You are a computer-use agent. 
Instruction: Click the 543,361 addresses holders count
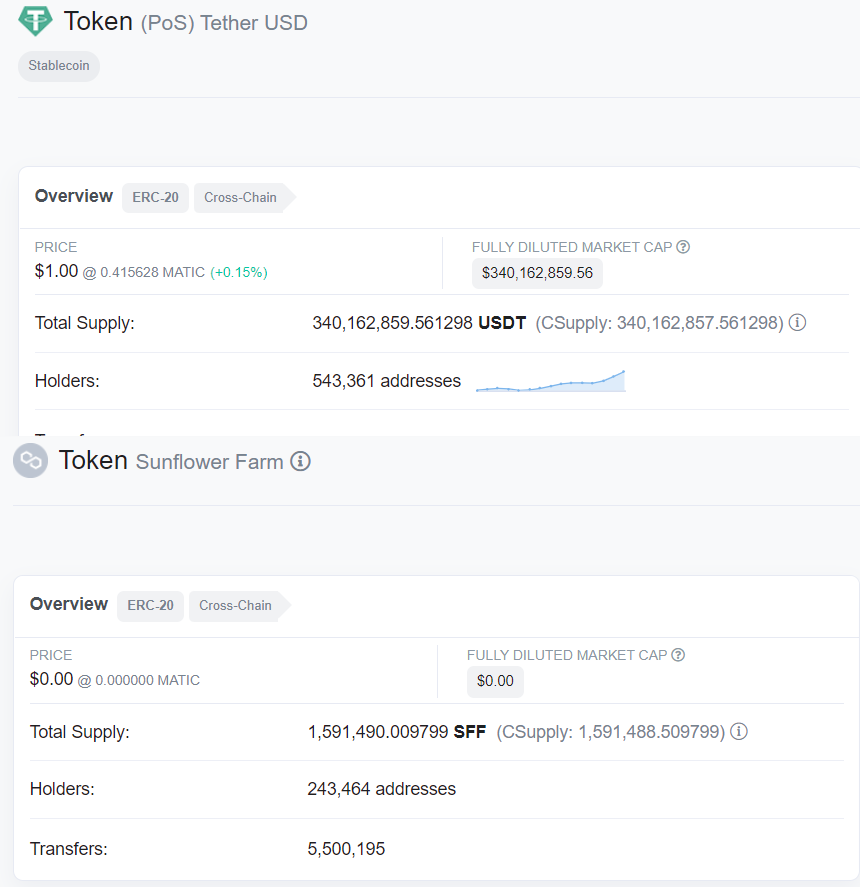(386, 381)
